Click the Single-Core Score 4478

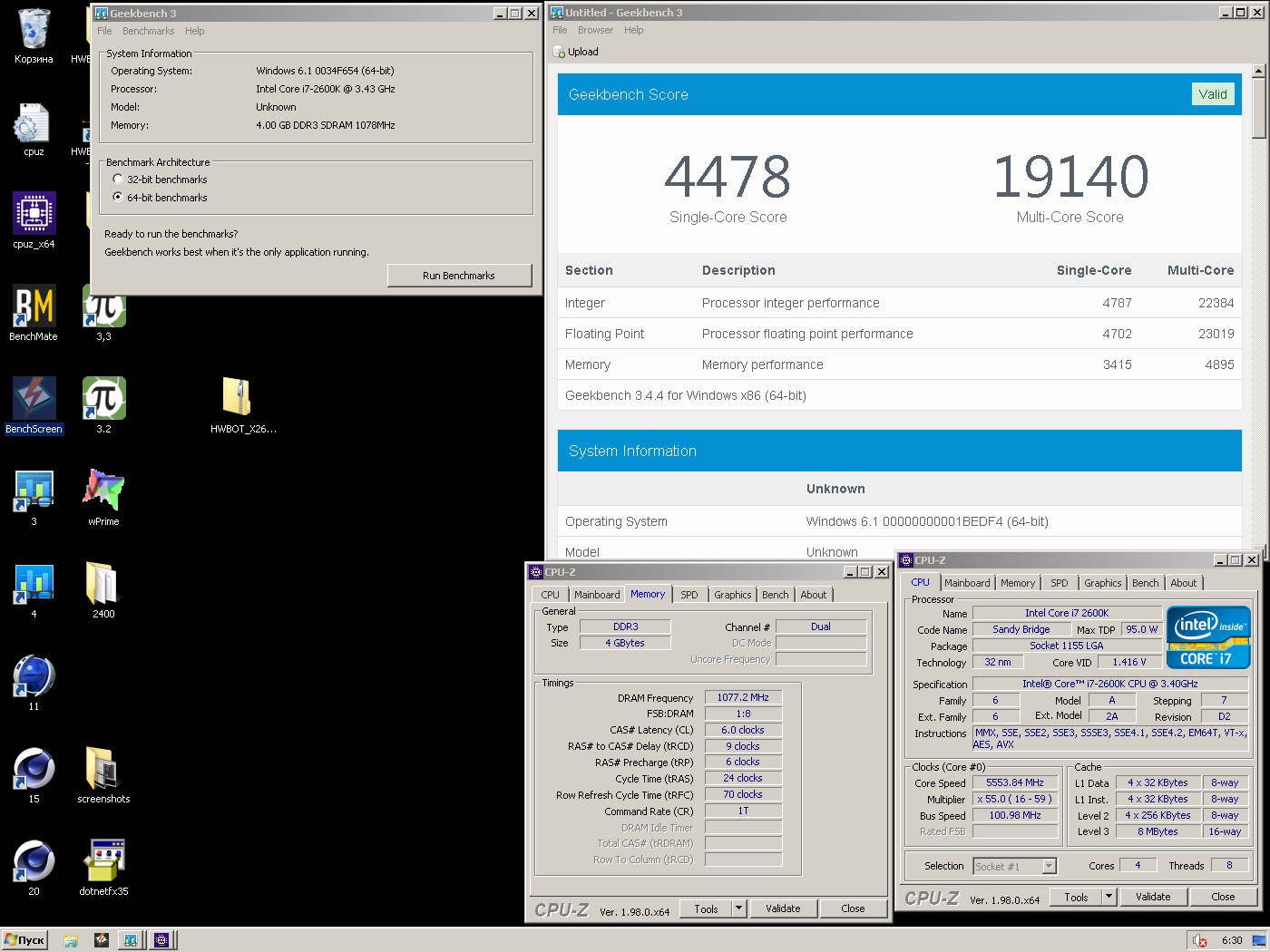[x=728, y=176]
